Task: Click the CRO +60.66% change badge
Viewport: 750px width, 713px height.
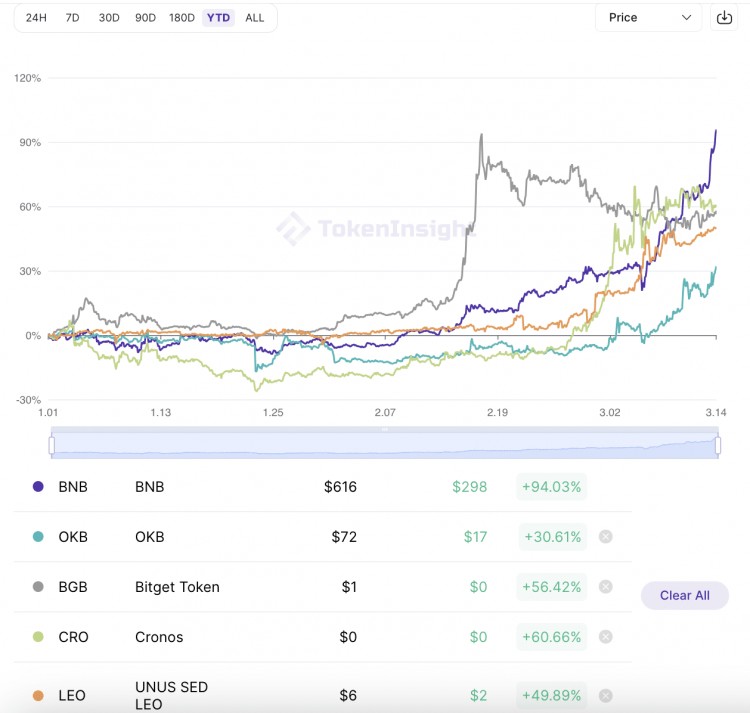Action: pos(551,636)
